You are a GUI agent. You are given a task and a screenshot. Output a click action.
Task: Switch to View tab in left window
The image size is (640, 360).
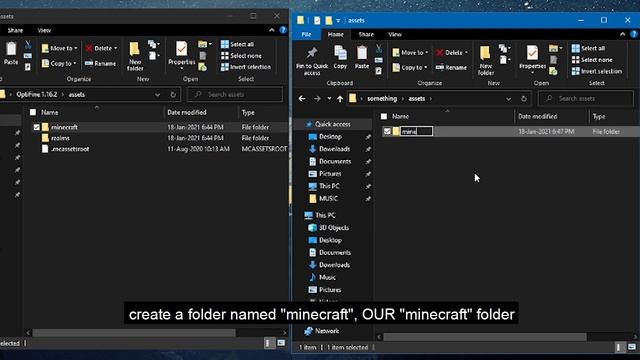44,30
